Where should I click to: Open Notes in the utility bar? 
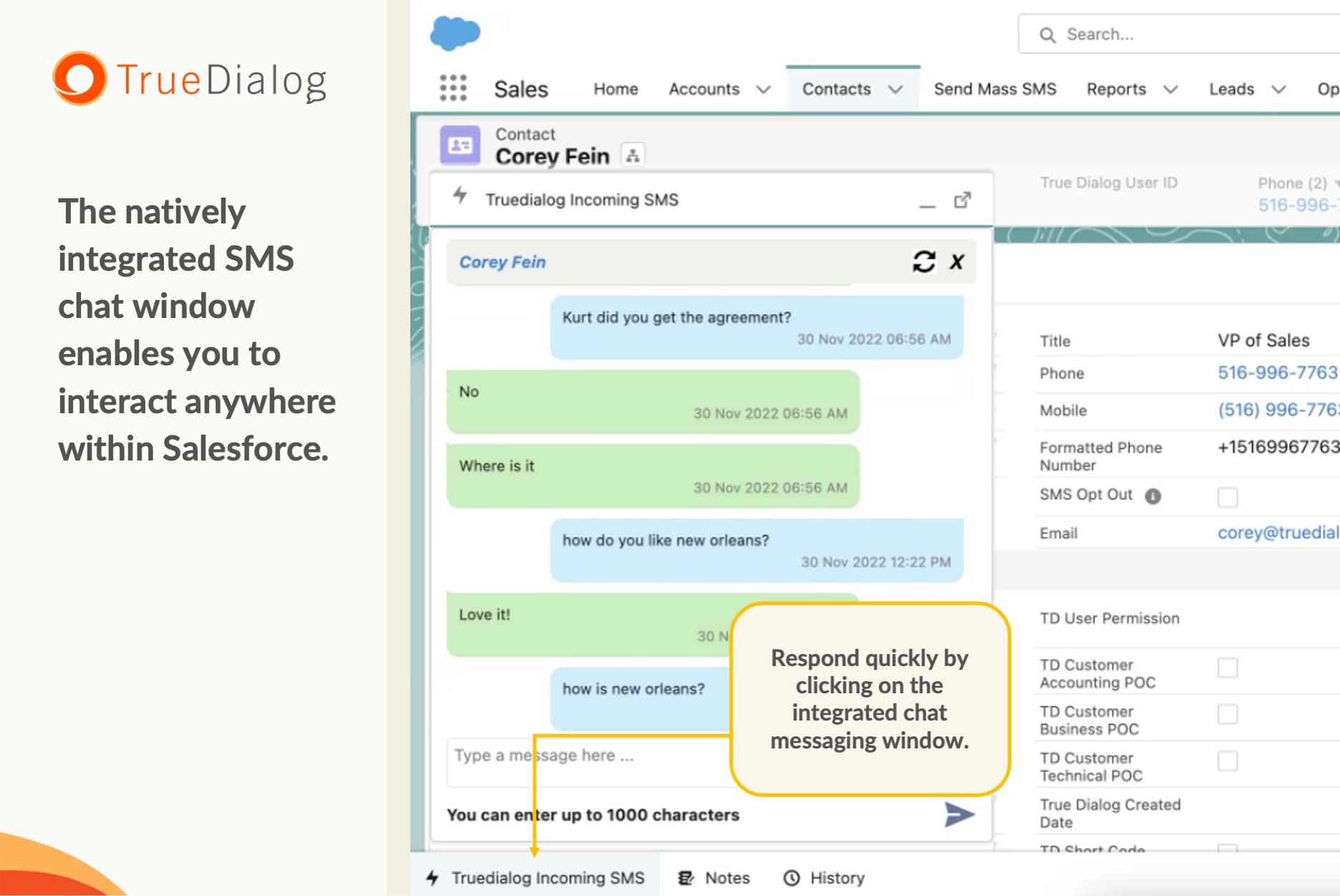[715, 877]
